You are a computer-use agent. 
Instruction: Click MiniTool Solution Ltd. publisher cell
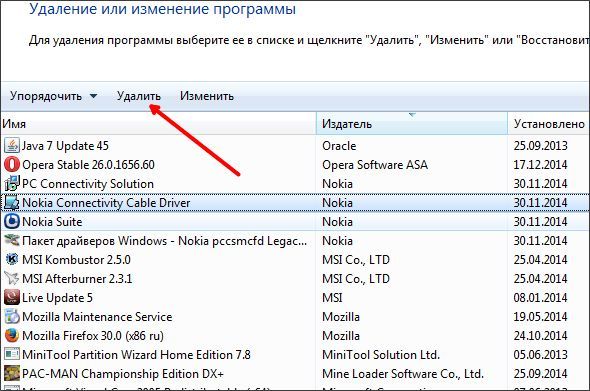(381, 354)
